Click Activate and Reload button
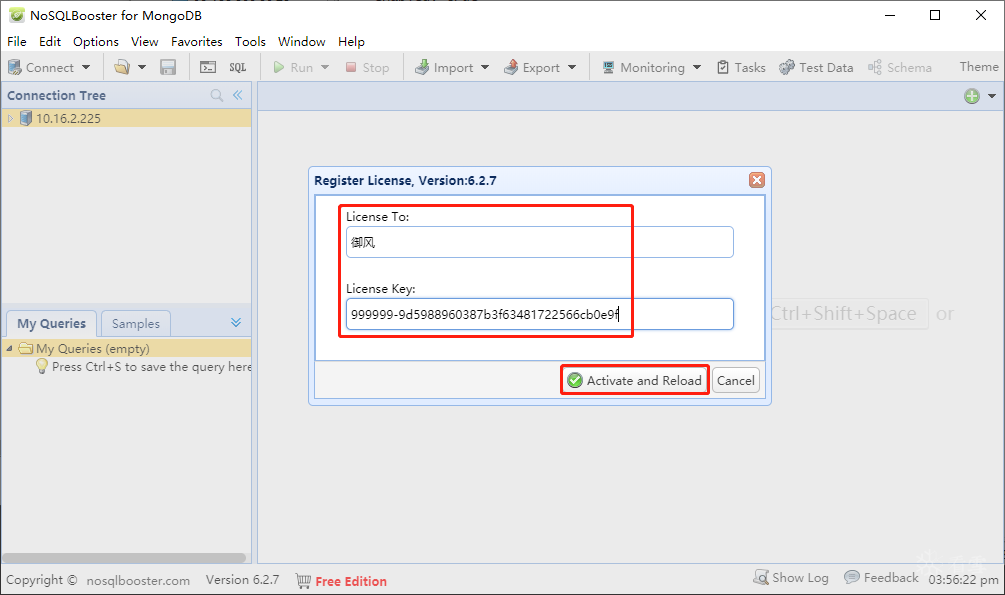Screen dimensions: 1005x595 (x=635, y=381)
